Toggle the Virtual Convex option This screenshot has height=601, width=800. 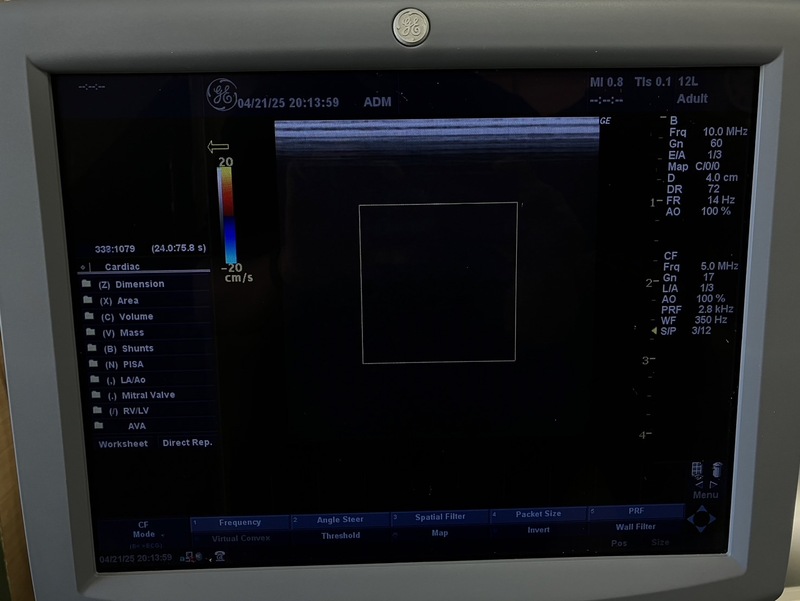click(241, 538)
